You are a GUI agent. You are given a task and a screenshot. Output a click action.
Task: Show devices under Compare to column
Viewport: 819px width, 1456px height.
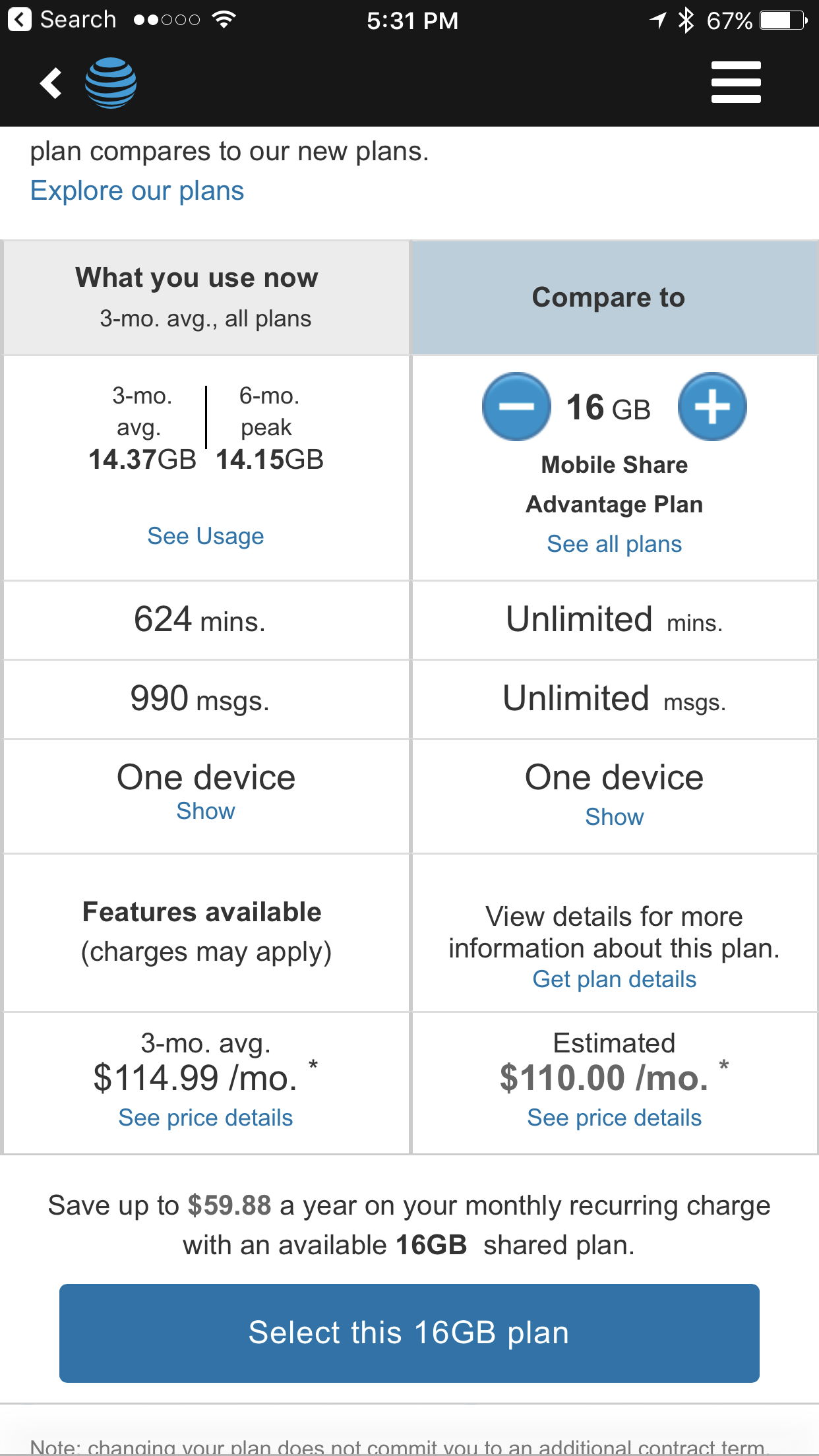[615, 817]
